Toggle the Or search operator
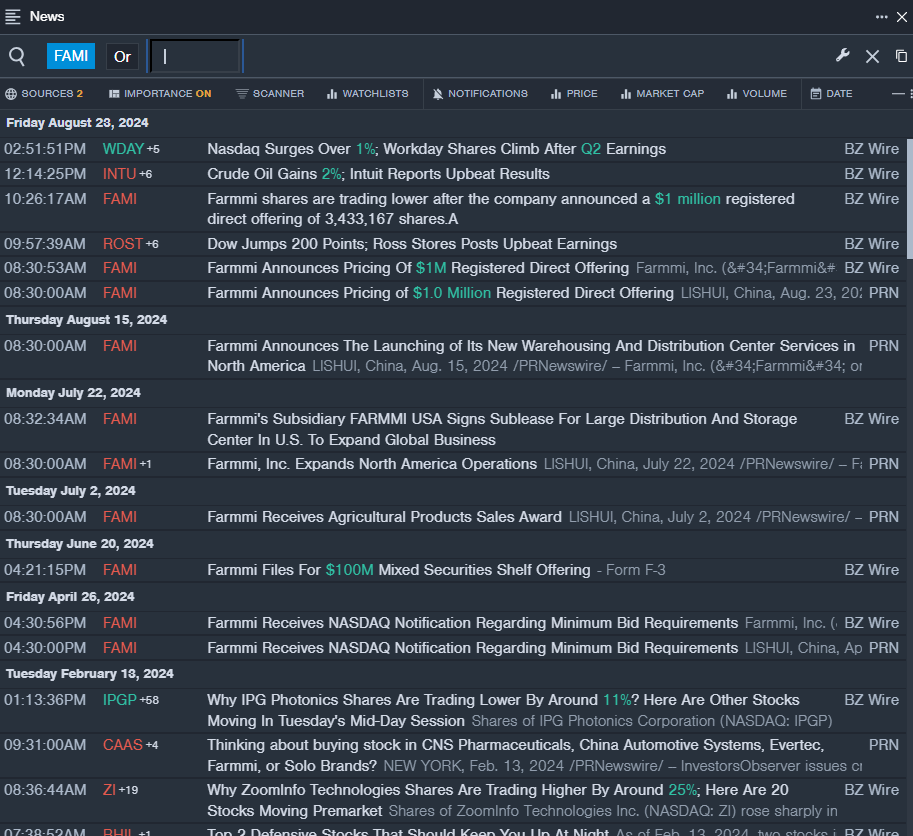This screenshot has height=836, width=913. (x=122, y=57)
